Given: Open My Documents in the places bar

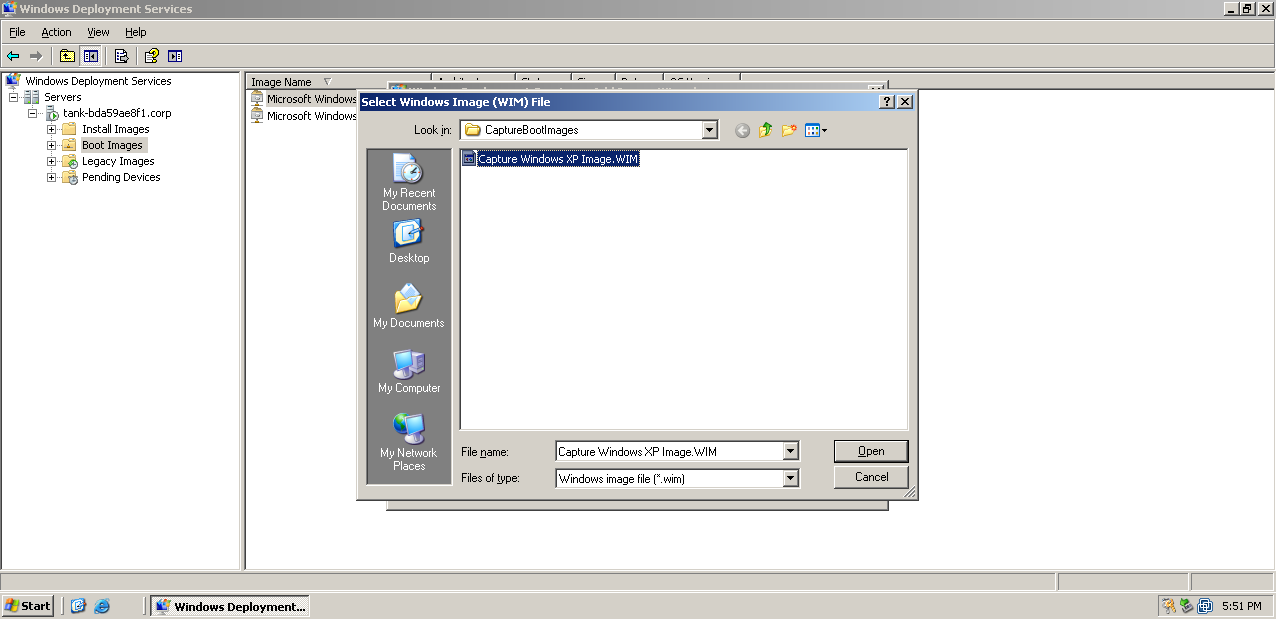Looking at the screenshot, I should tap(409, 307).
